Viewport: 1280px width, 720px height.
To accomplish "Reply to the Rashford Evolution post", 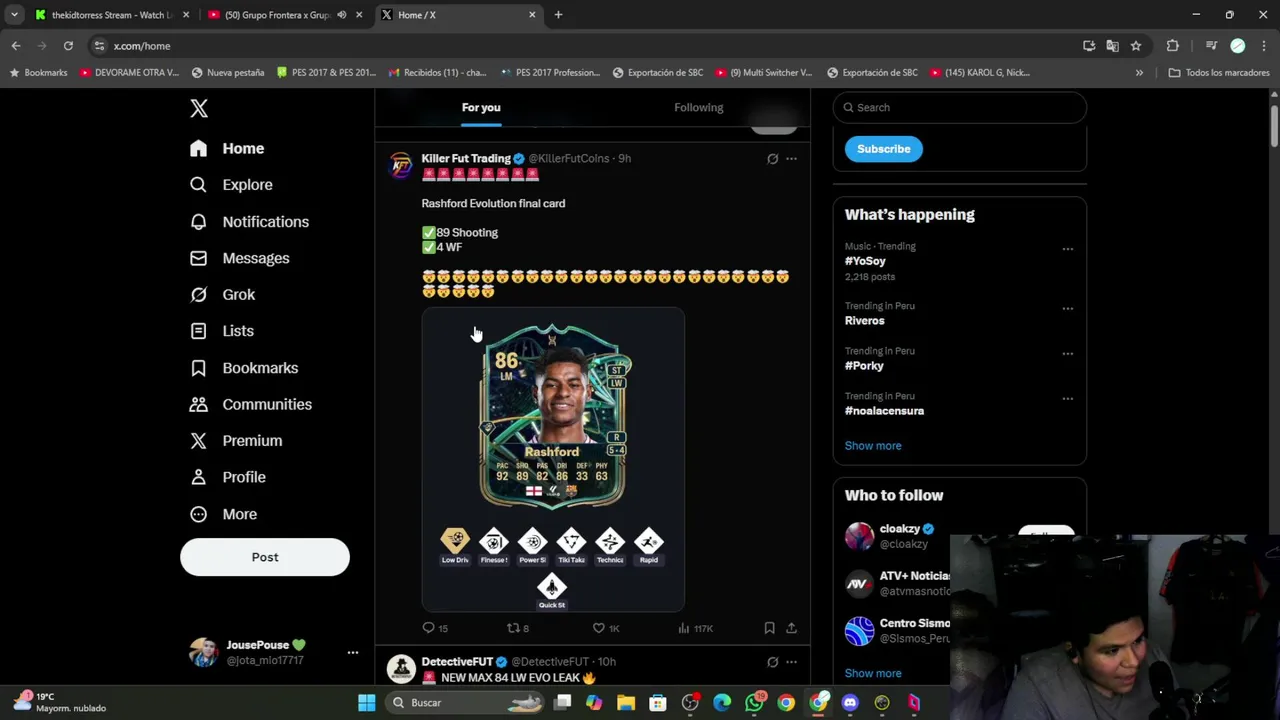I will click(435, 628).
